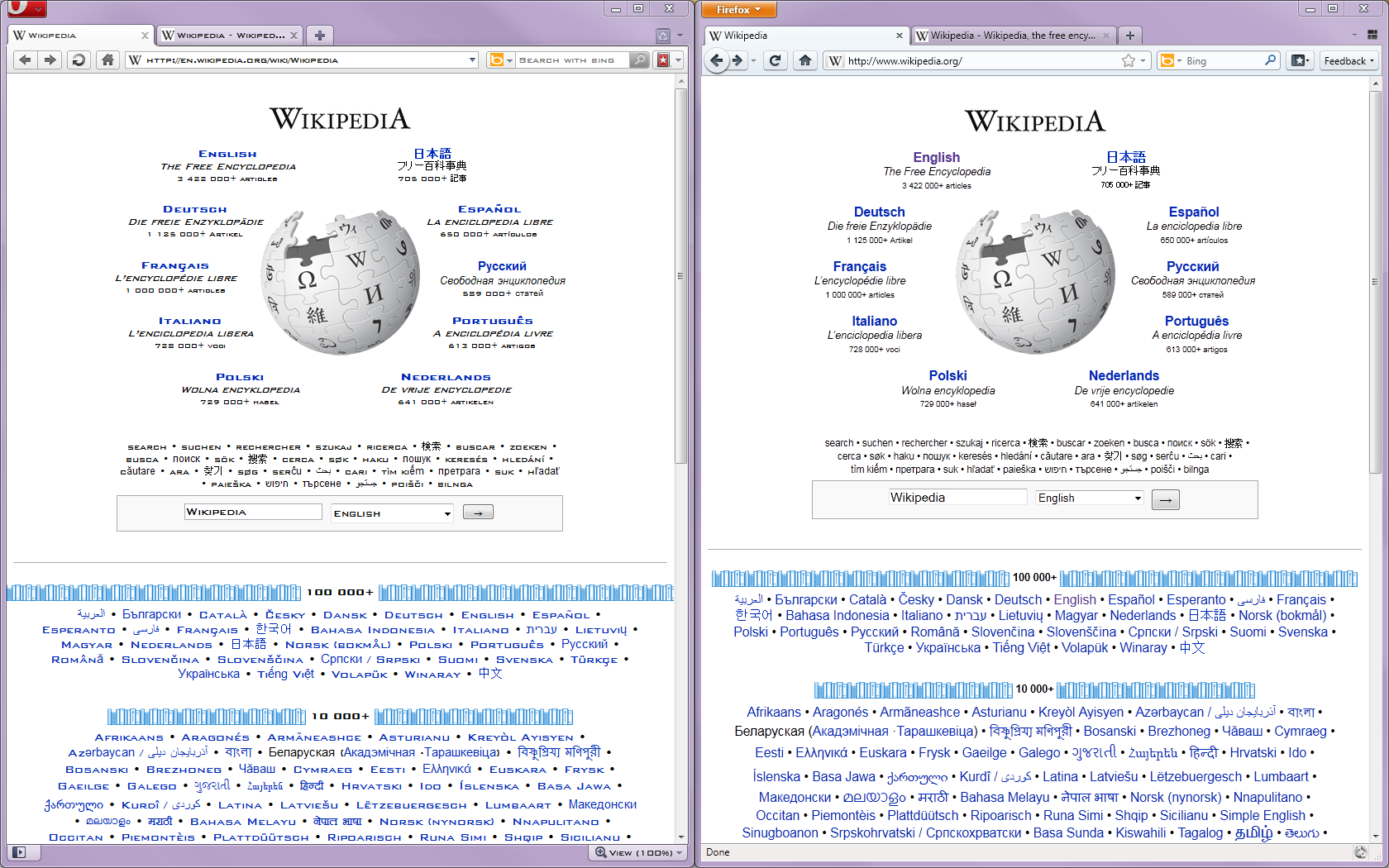Click the Firefox status bar add-on icon

1360,852
